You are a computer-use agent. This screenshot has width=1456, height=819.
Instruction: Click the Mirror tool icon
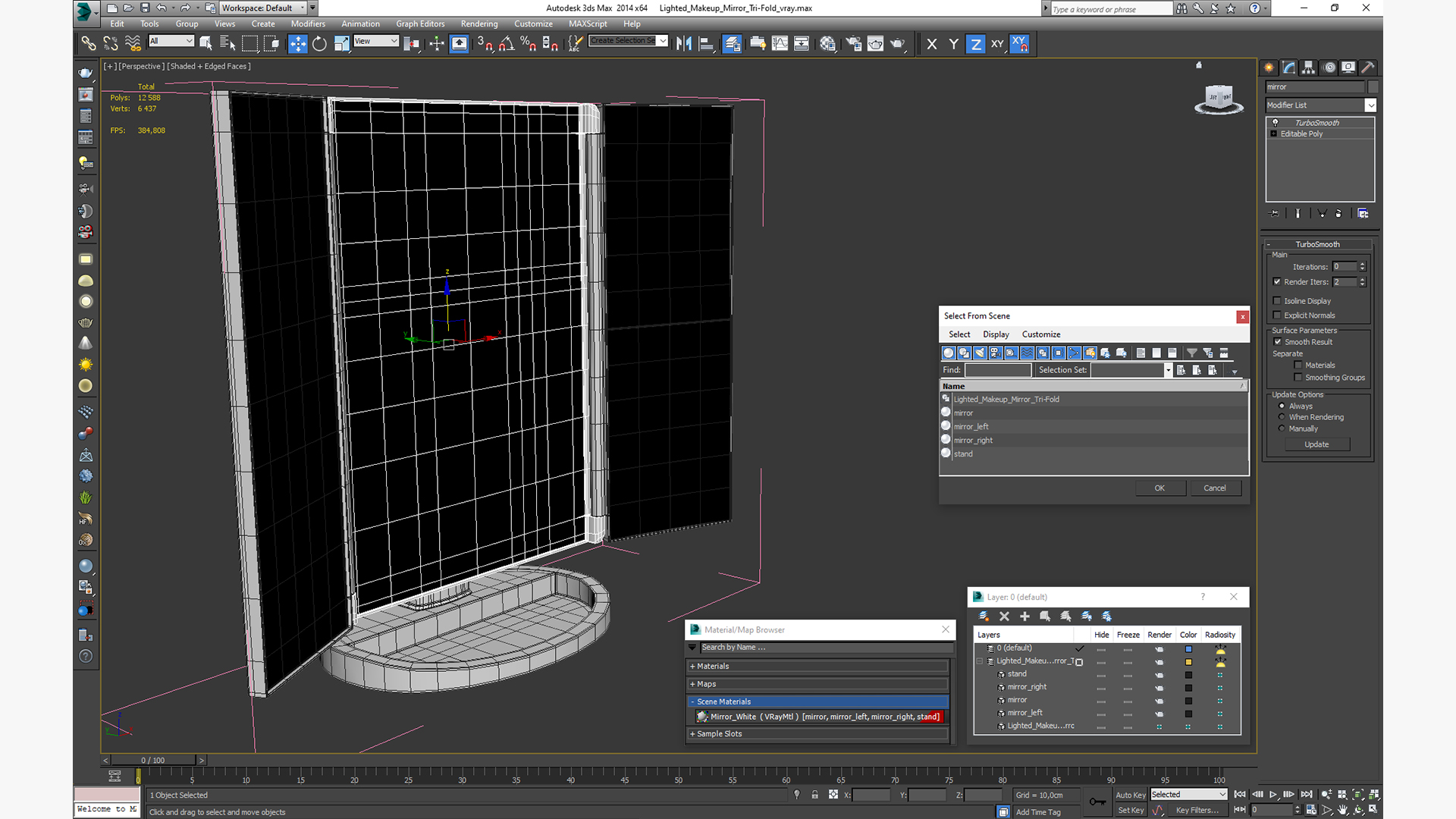pyautogui.click(x=684, y=44)
